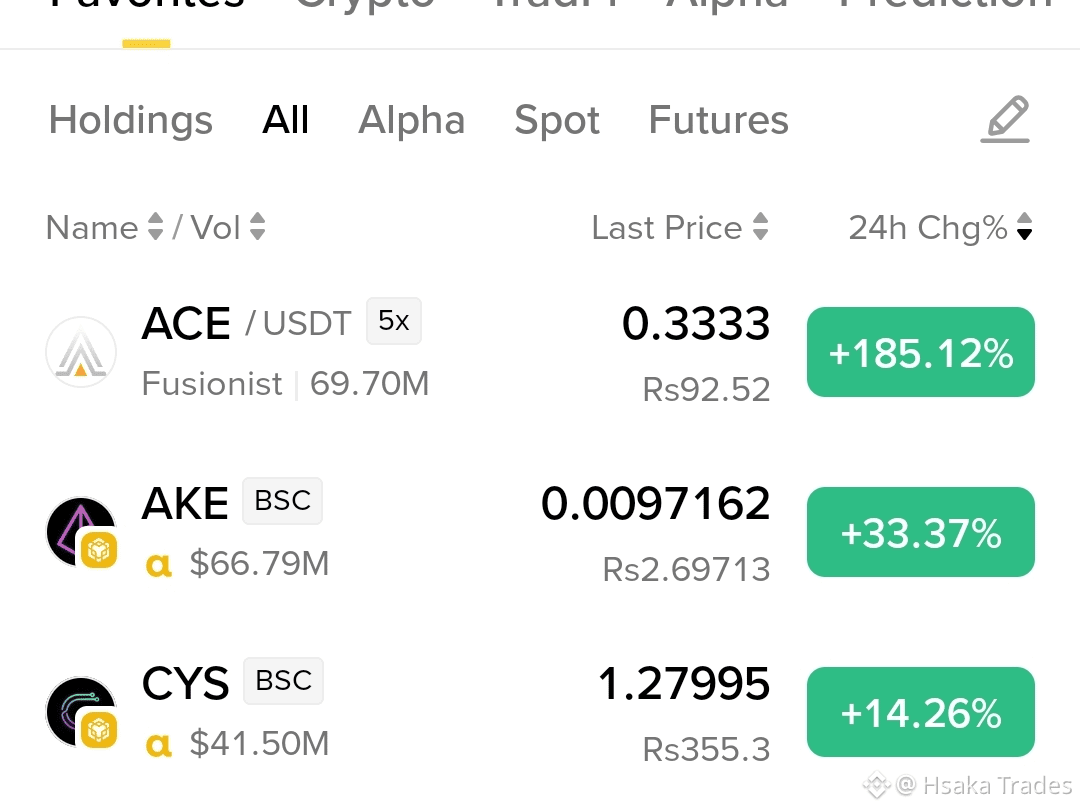This screenshot has width=1080, height=810.
Task: Switch to the Spot tab
Action: pyautogui.click(x=557, y=120)
